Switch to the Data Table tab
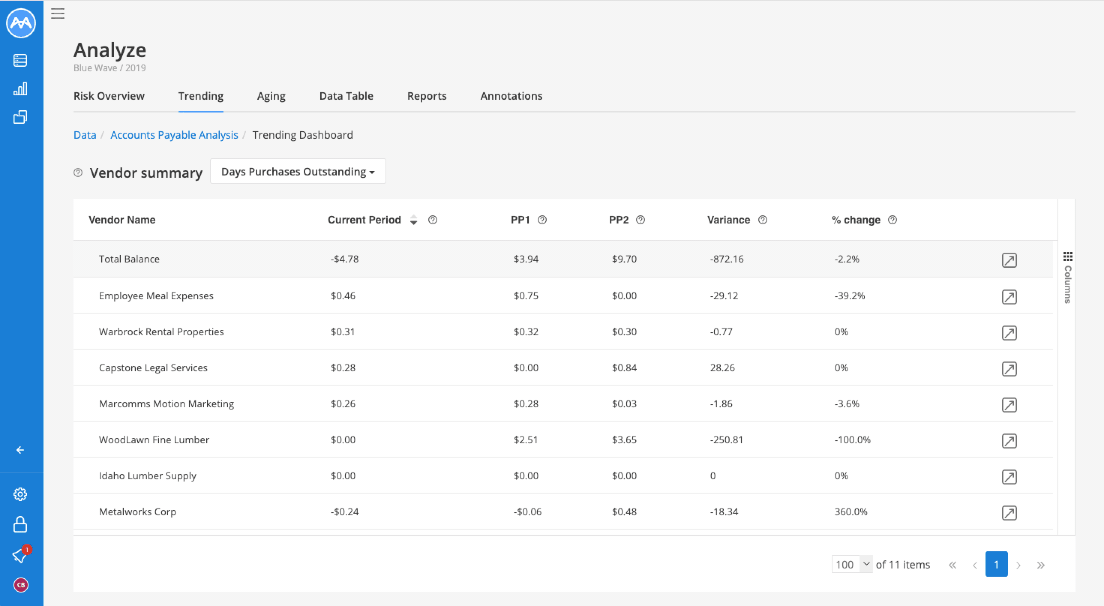This screenshot has height=606, width=1104. [x=346, y=96]
